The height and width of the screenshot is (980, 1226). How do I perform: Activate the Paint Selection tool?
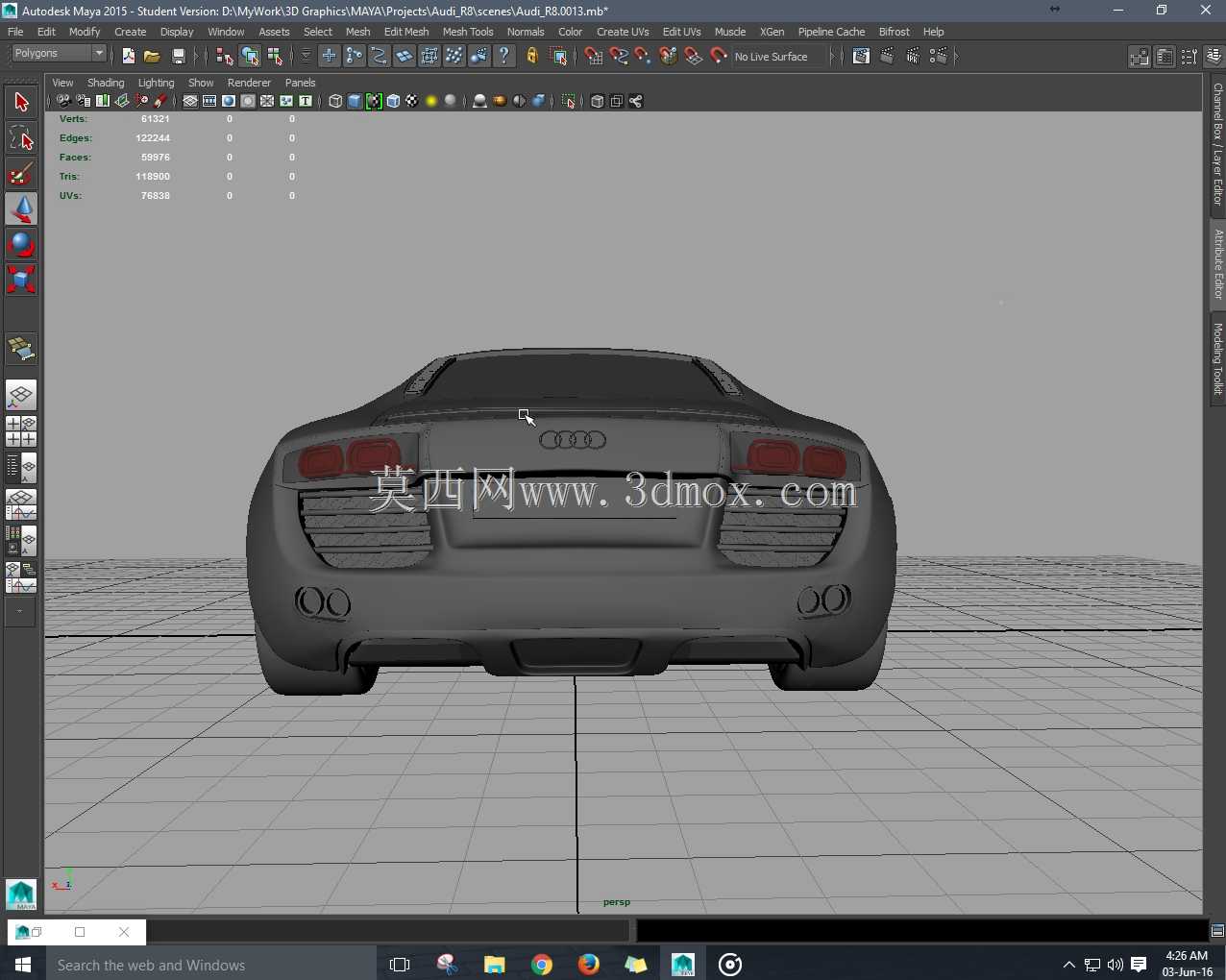pos(21,174)
